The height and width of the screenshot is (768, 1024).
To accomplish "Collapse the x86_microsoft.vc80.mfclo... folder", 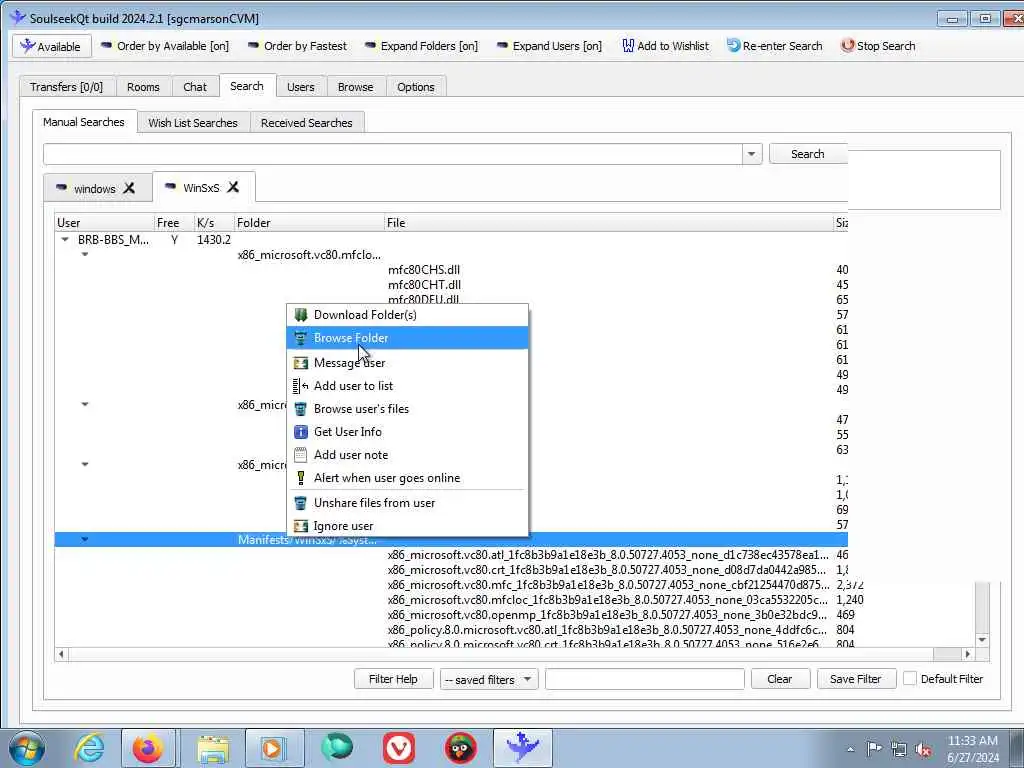I will click(x=85, y=255).
